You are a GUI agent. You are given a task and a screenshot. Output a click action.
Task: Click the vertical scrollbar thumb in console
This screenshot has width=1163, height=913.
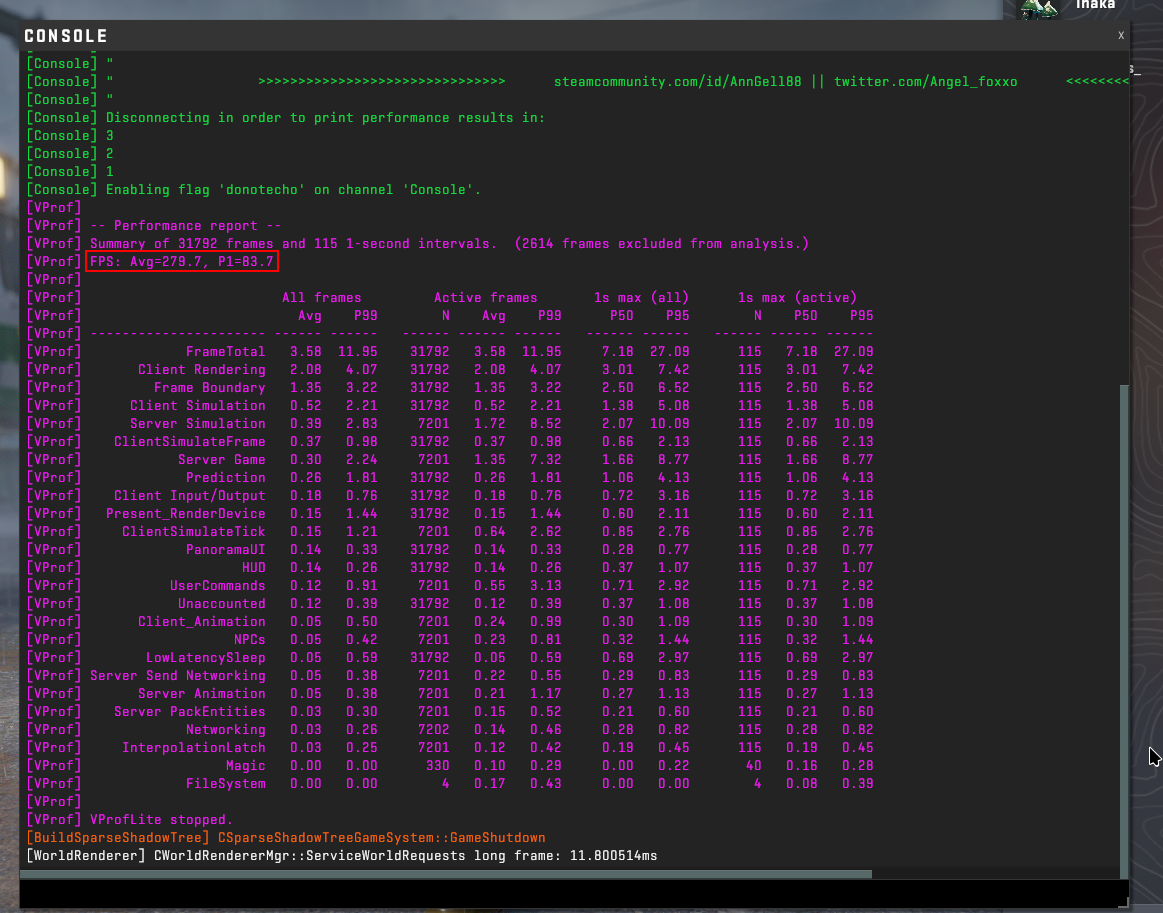(x=1123, y=620)
